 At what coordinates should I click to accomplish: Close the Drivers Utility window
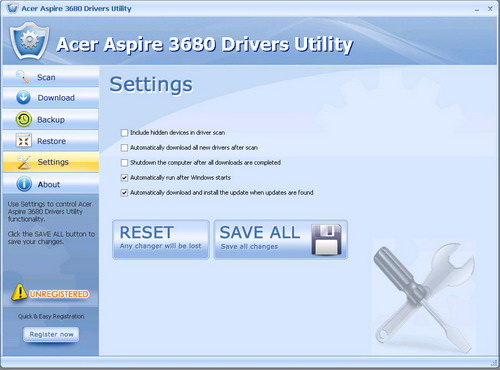click(x=490, y=9)
